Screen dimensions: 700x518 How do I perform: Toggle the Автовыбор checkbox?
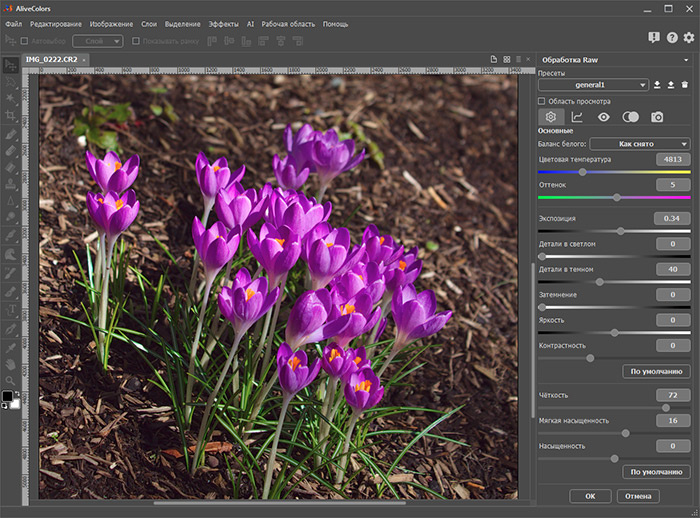(24, 41)
